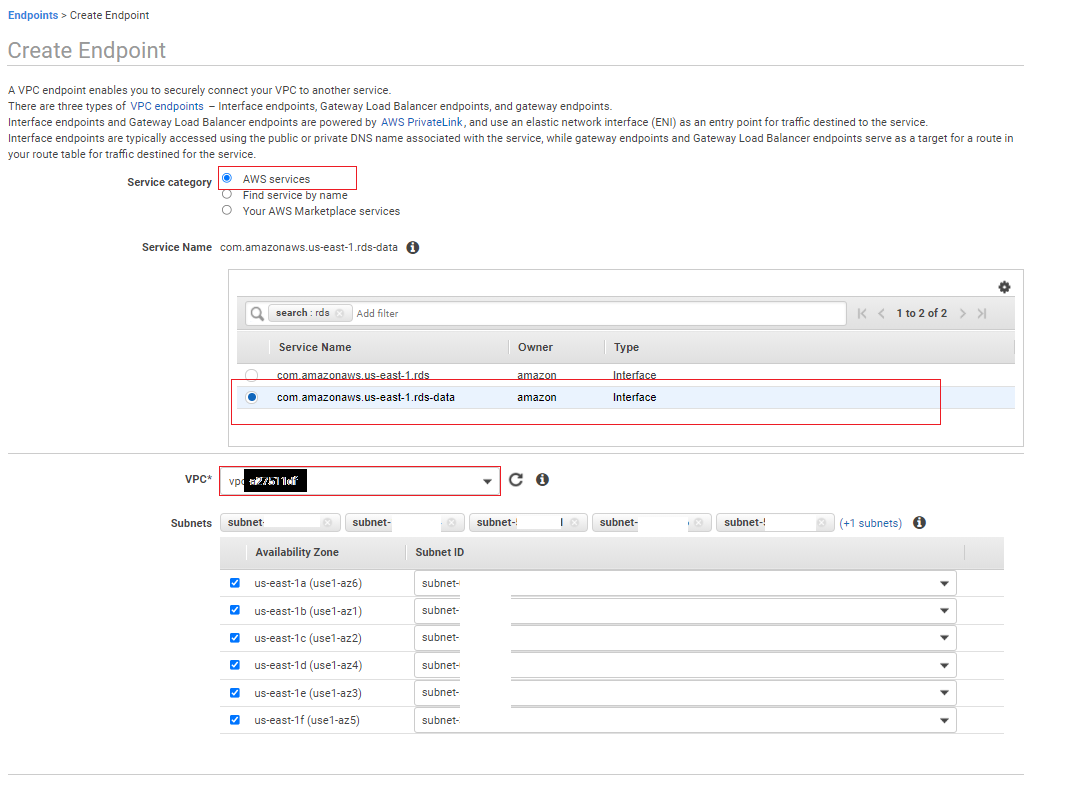Uncheck us-east-1d (use1-az4) checkbox

pyautogui.click(x=235, y=665)
